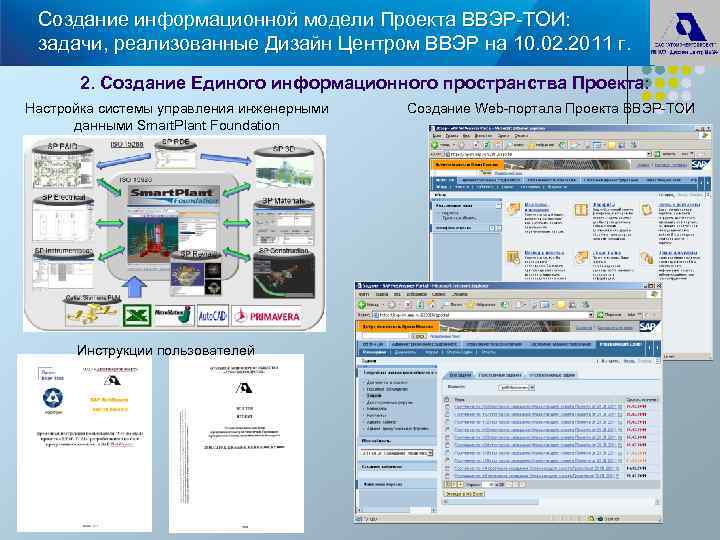Click the Back arrow in the tasks browser window
This screenshot has width=720, height=540.
pyautogui.click(x=362, y=305)
